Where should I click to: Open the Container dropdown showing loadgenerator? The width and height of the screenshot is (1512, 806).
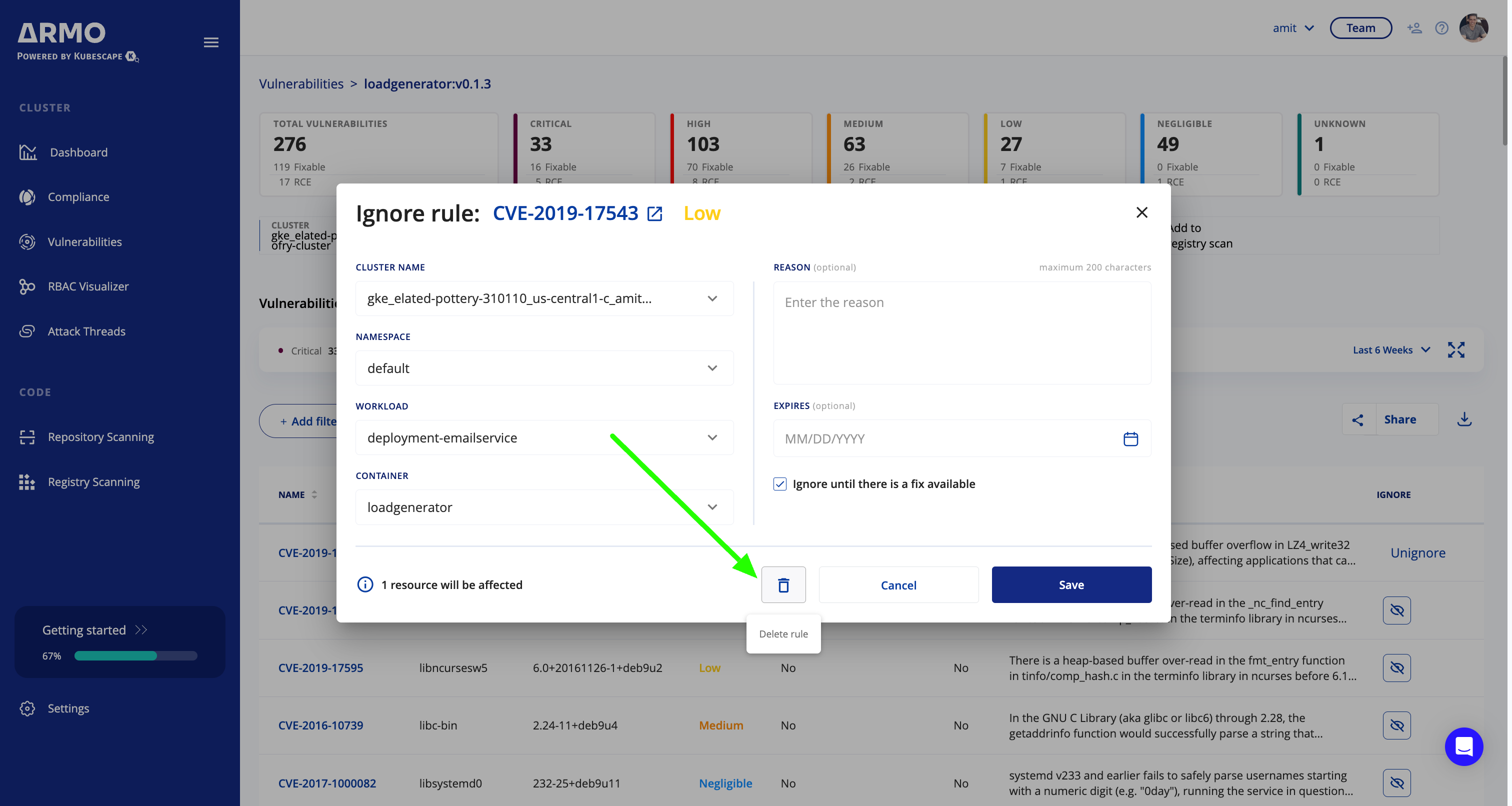coord(712,507)
